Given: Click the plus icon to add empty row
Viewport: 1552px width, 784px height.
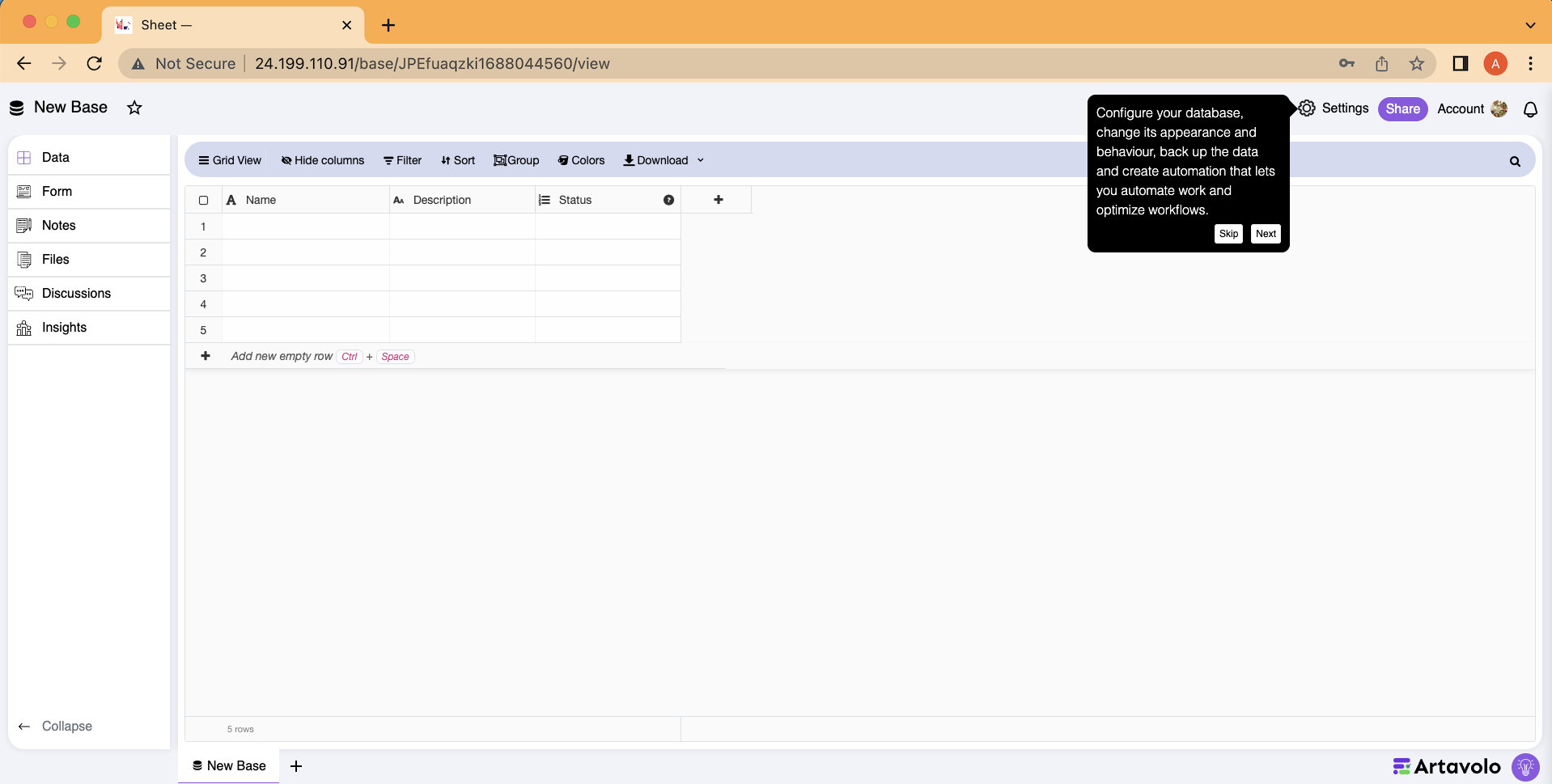Looking at the screenshot, I should click(x=206, y=356).
